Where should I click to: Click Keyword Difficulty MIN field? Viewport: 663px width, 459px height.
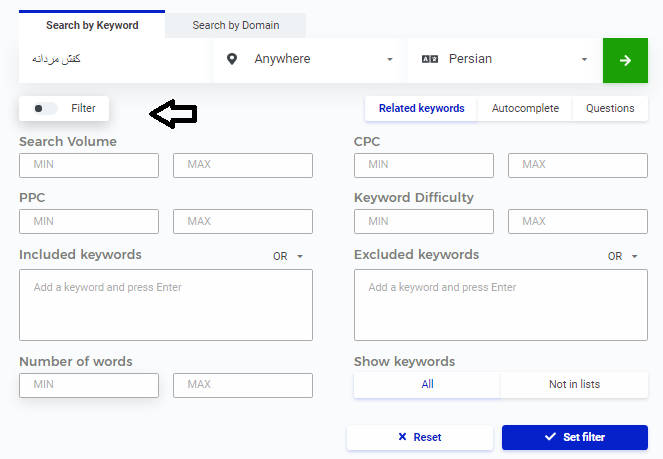coord(424,221)
